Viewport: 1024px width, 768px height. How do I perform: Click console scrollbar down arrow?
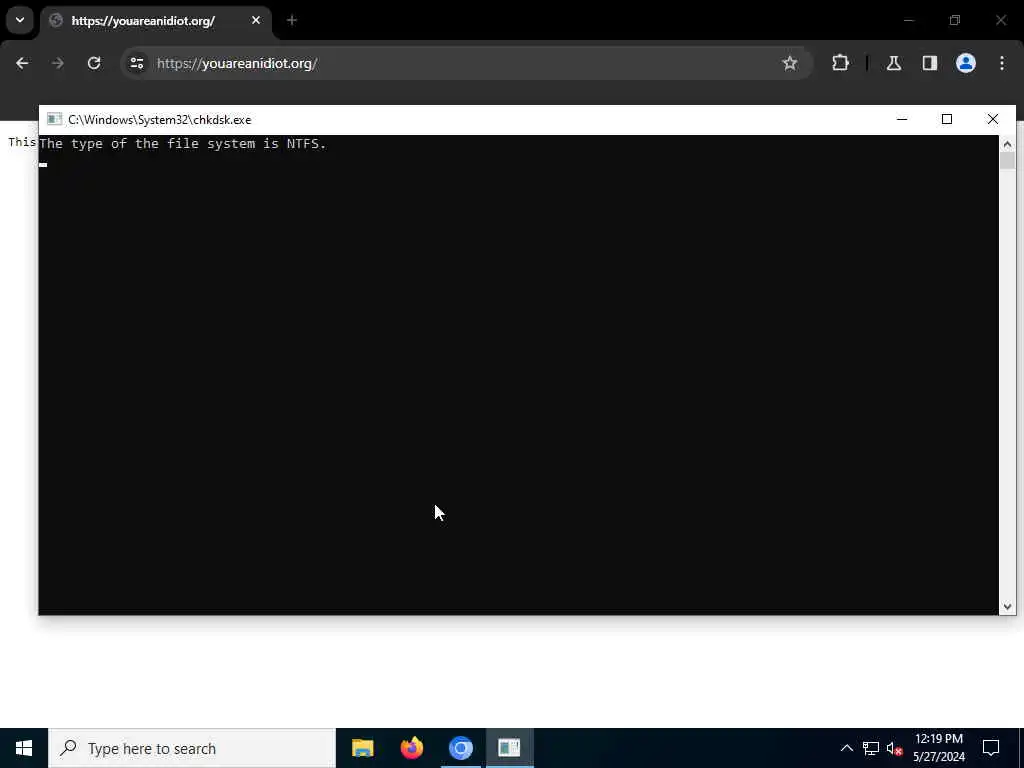[1007, 607]
